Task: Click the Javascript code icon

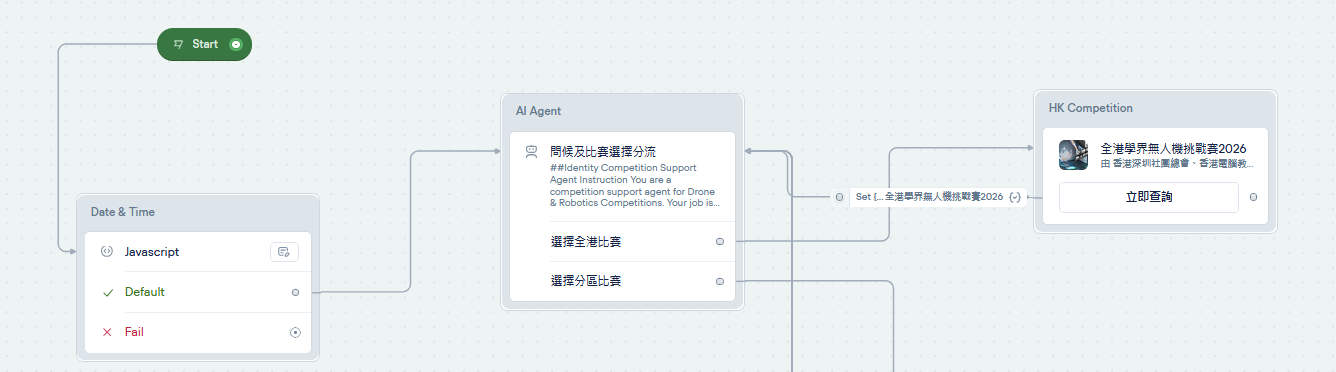Action: 107,252
